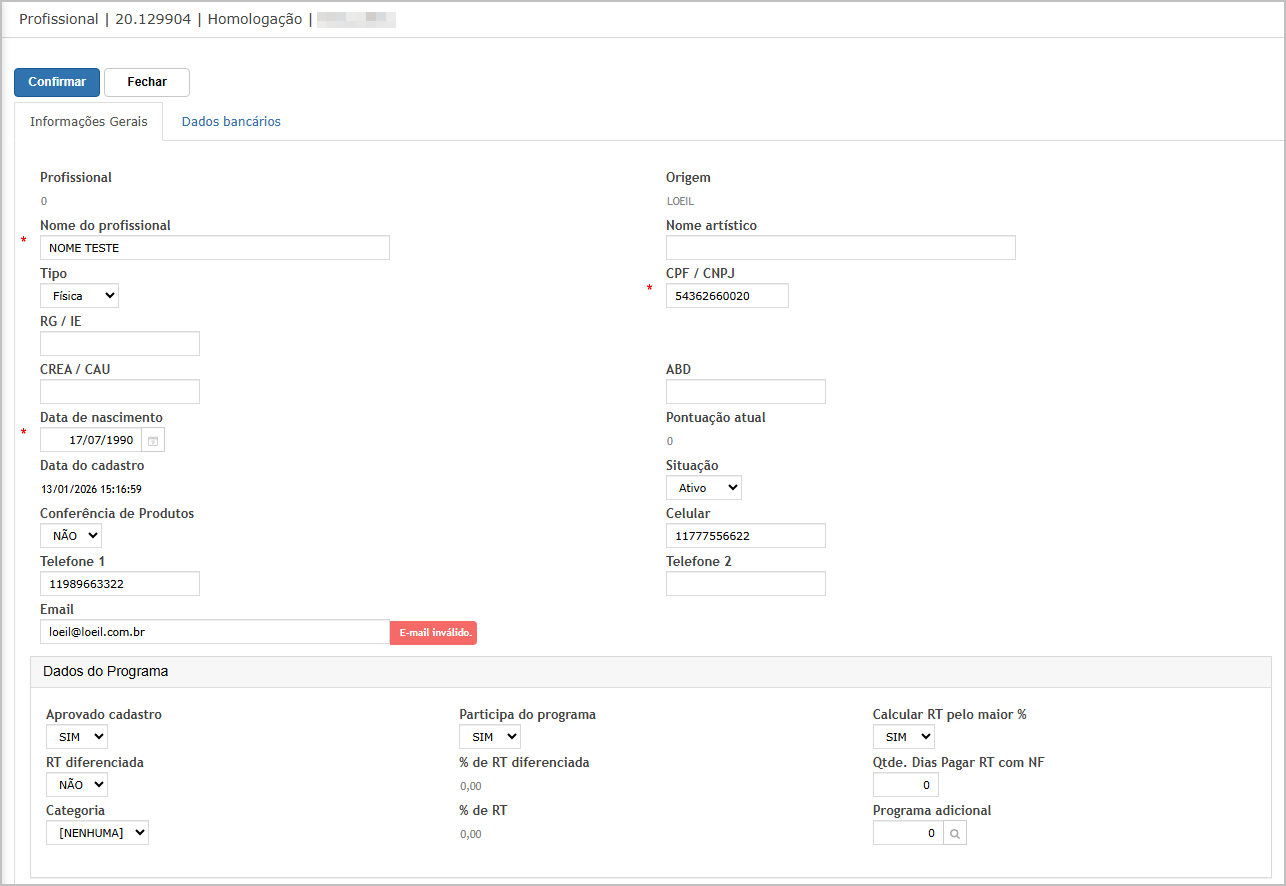
Task: Expand the Situação dropdown set to Ativo
Action: [x=703, y=488]
